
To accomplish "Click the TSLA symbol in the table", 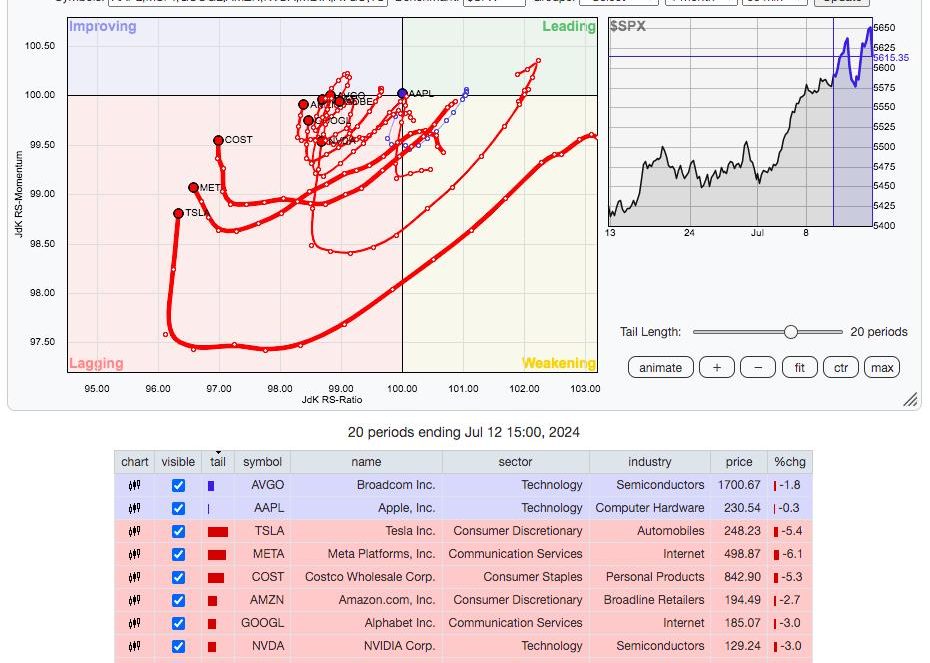I will point(269,531).
